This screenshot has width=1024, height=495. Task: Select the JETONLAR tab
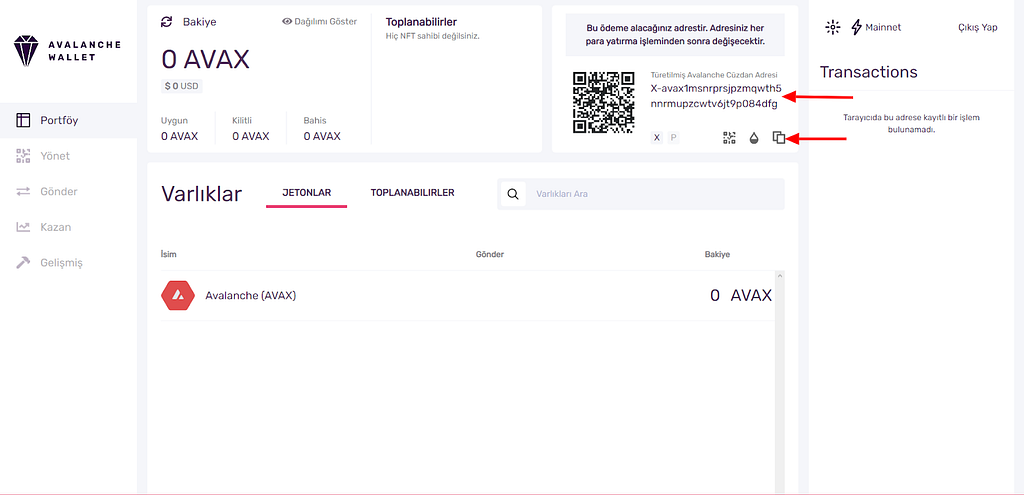pos(306,193)
